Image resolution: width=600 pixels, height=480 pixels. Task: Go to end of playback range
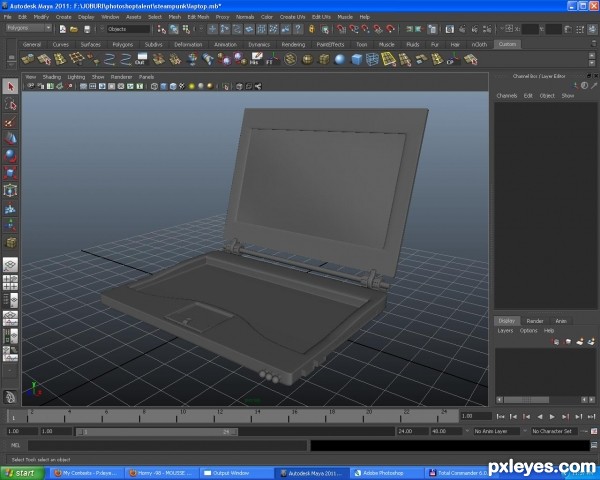point(592,416)
